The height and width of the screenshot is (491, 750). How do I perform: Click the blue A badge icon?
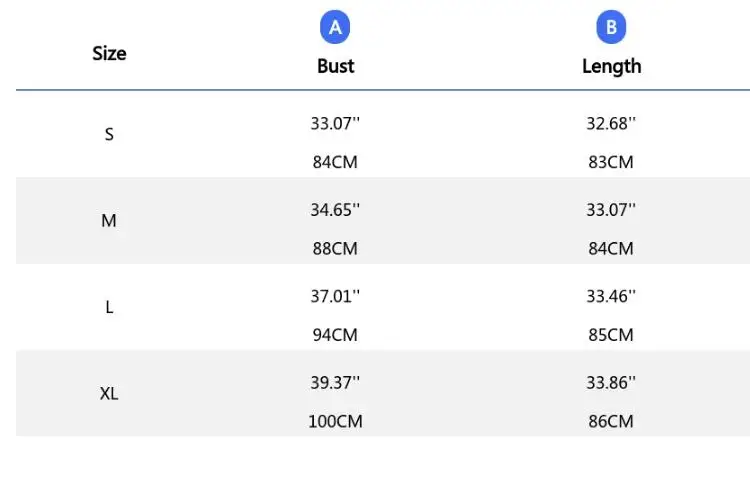(335, 27)
